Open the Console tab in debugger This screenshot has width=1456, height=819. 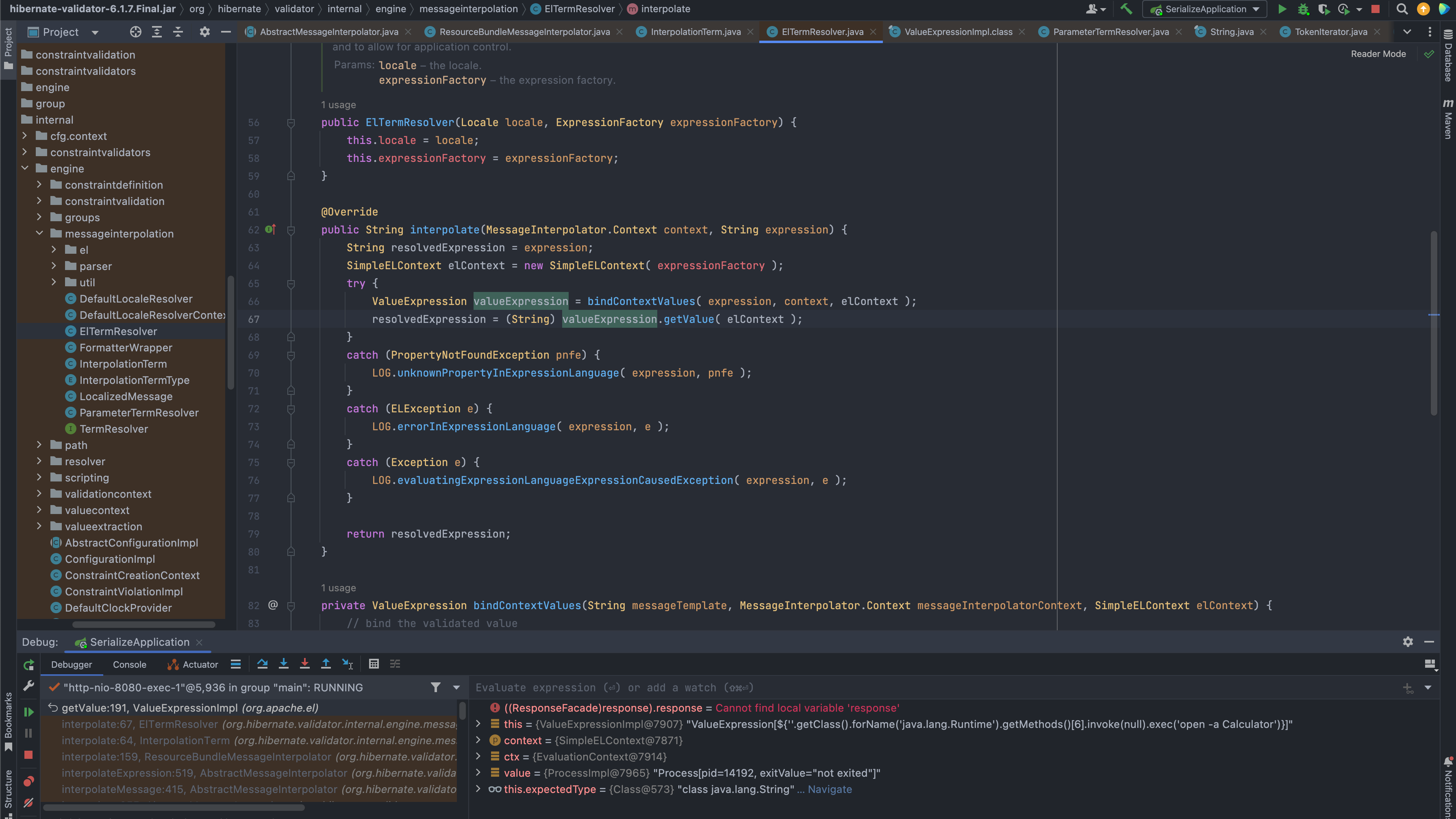[x=129, y=664]
